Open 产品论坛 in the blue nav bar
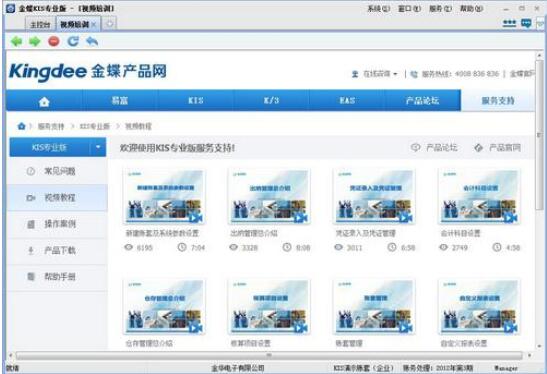This screenshot has width=547, height=374. tap(422, 100)
